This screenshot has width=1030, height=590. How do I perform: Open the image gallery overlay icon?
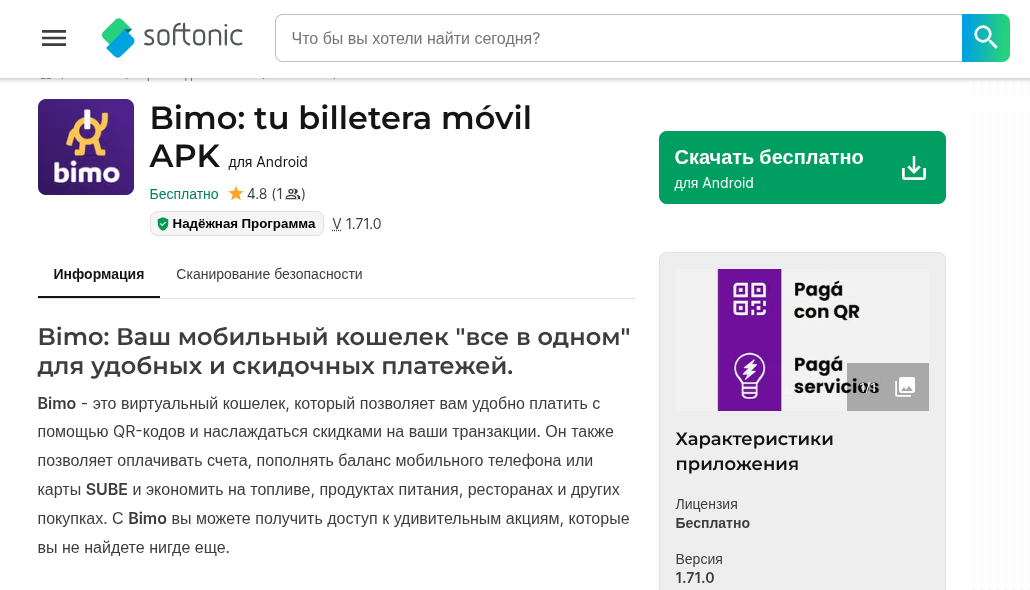click(x=905, y=387)
